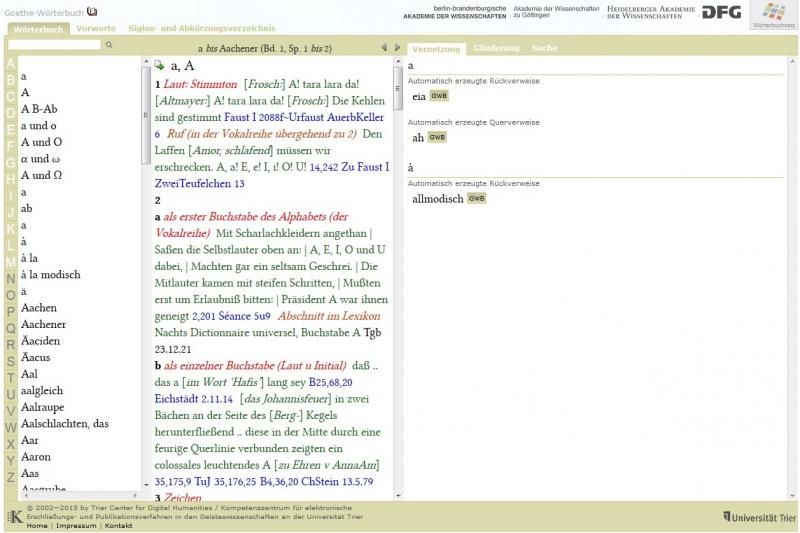Jump to letter P in alphabet bar

(10, 312)
